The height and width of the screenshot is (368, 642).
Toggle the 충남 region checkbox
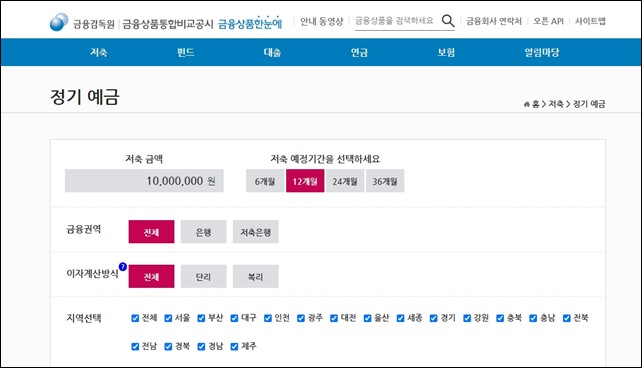(533, 318)
